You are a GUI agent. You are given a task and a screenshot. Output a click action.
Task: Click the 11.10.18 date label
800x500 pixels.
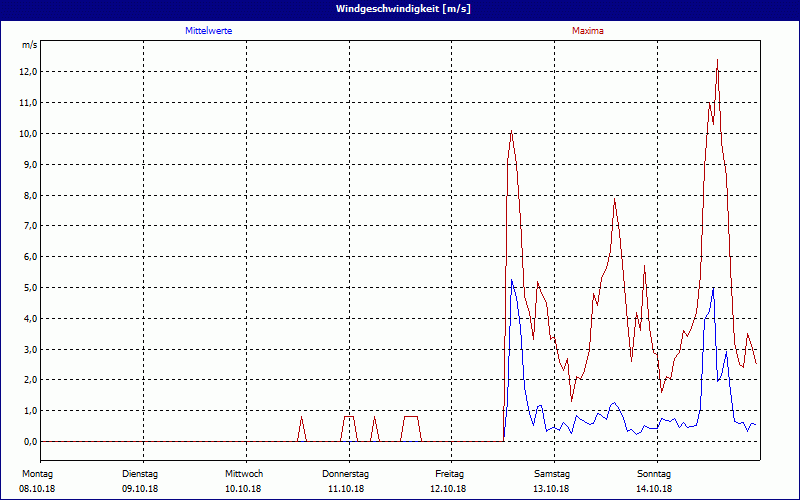tap(346, 489)
